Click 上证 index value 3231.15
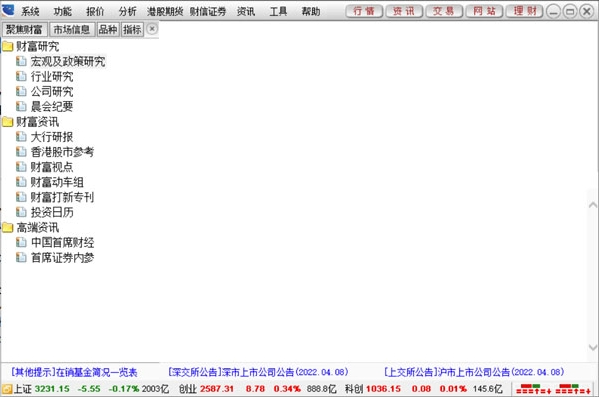 click(52, 389)
